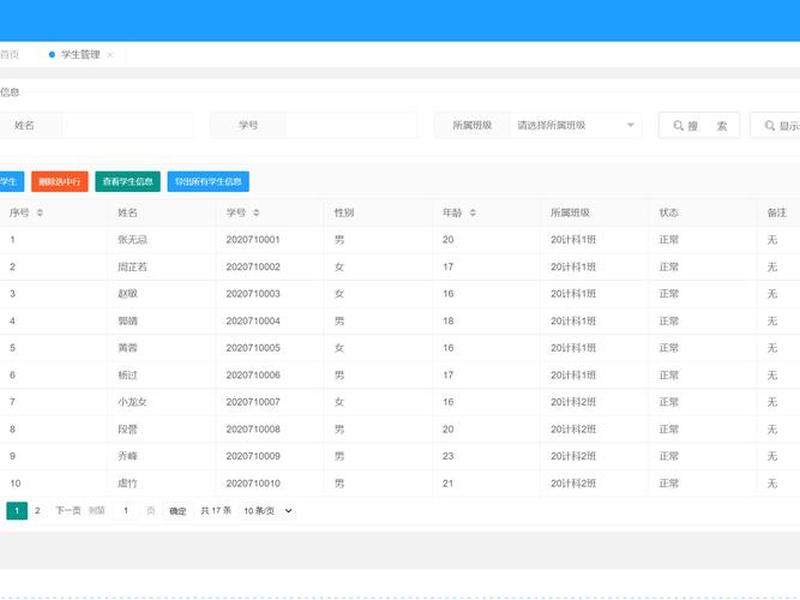Click the 显示 button right of 搜索
800x600 pixels.
[776, 126]
